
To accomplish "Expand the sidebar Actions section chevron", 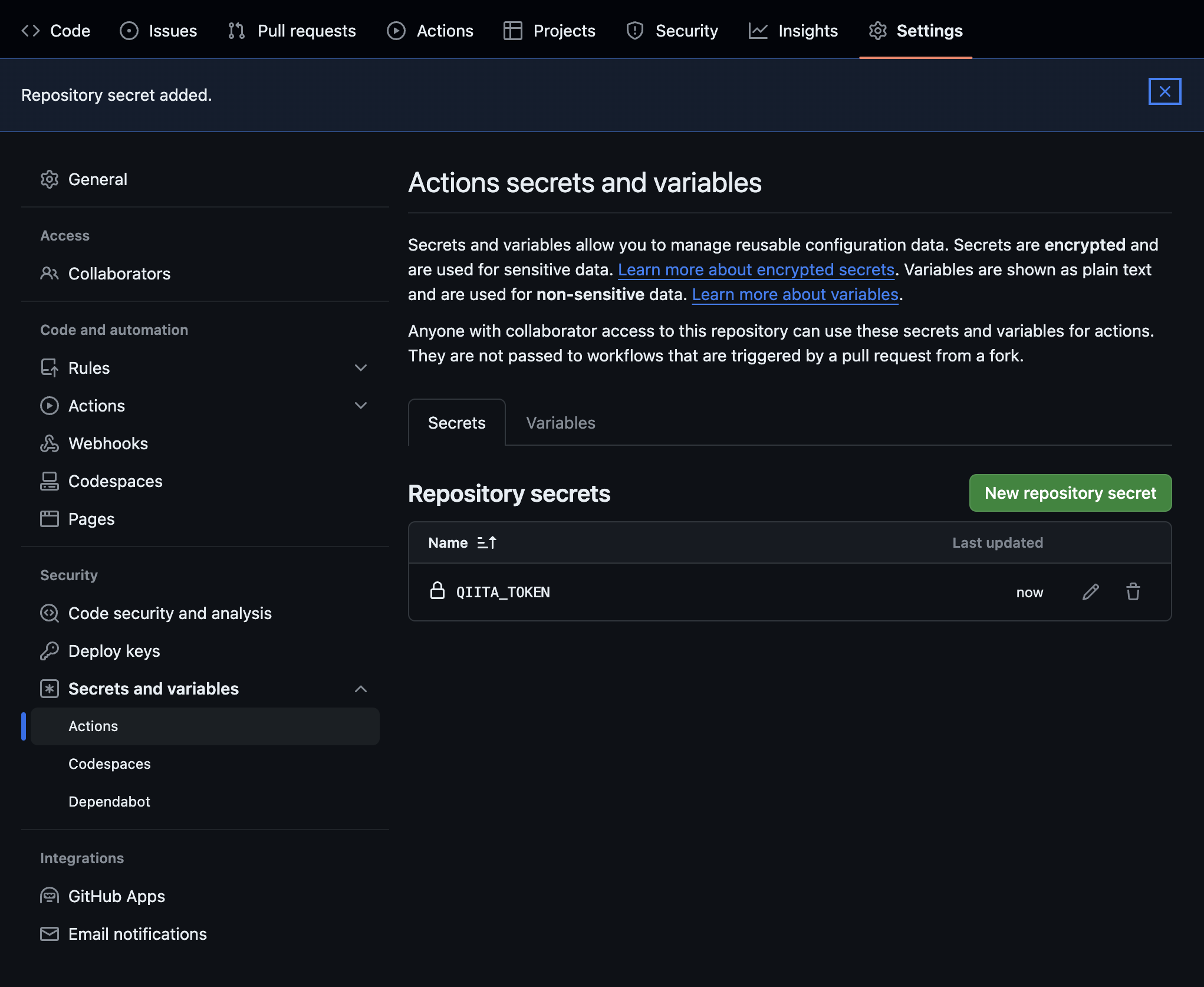I will pos(361,406).
